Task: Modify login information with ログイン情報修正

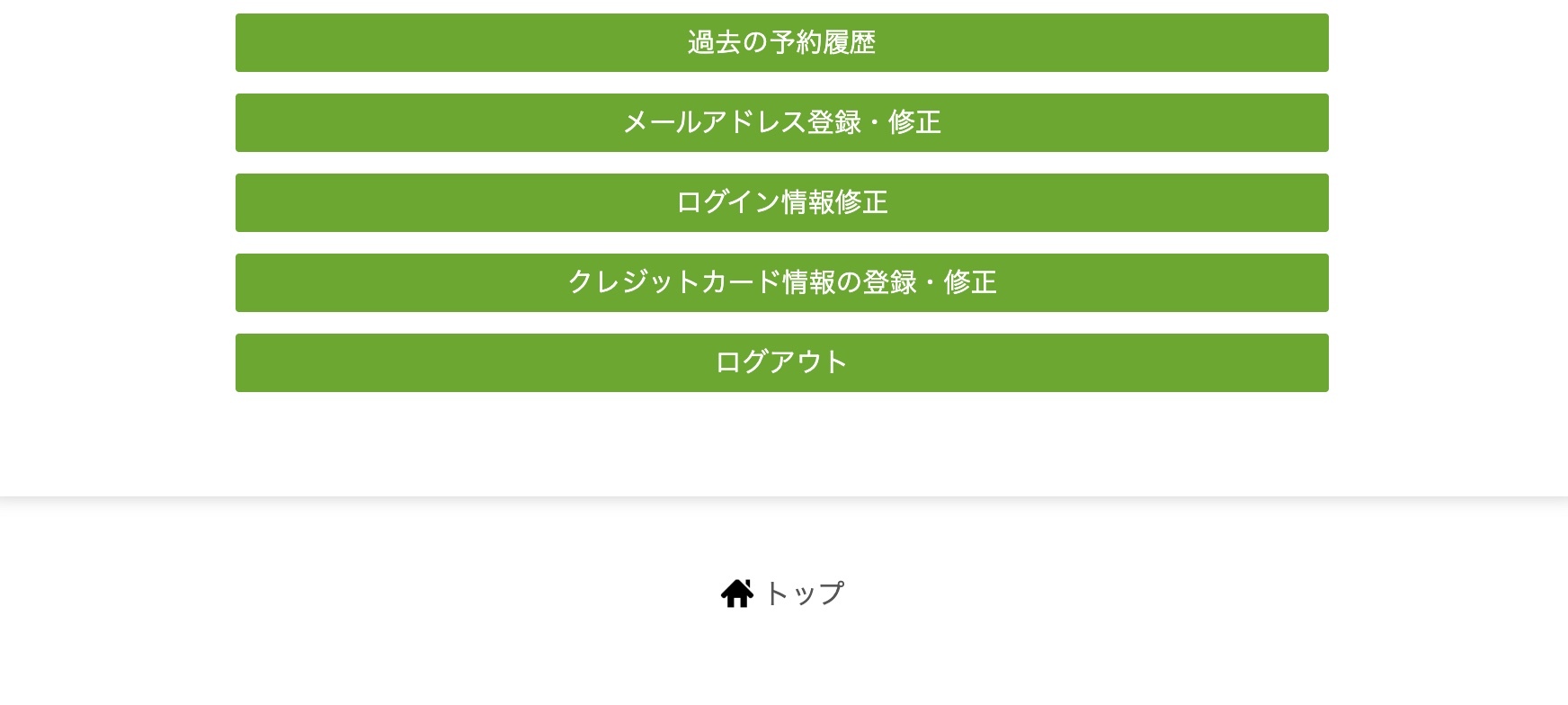Action: 781,202
